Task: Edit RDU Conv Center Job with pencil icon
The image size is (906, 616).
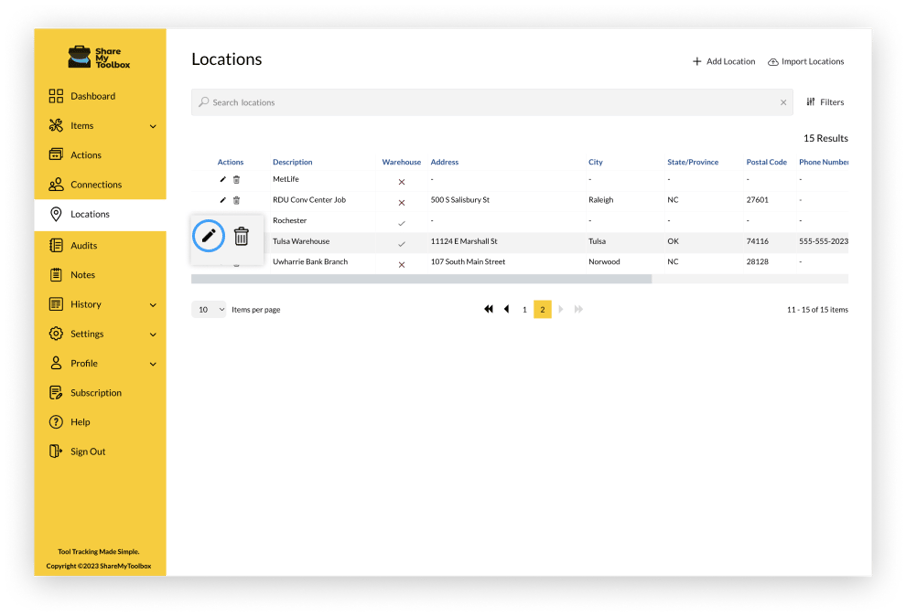Action: tap(222, 200)
